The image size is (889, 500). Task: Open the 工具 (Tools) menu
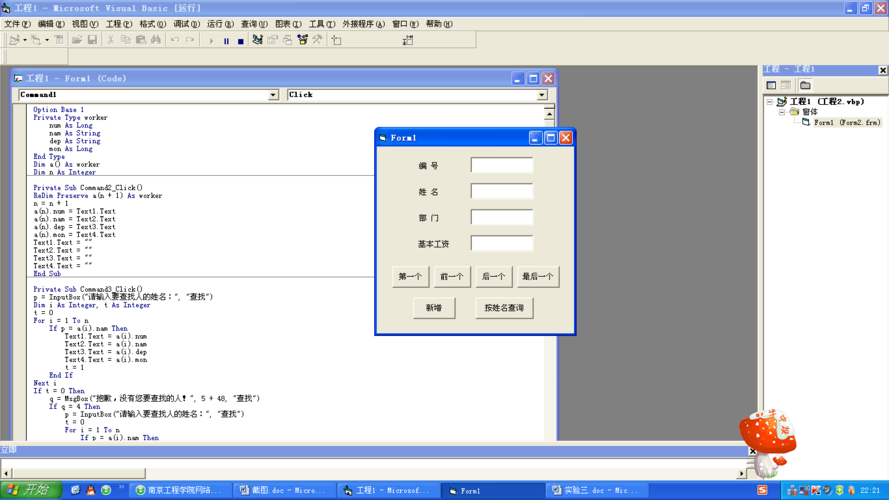[322, 24]
